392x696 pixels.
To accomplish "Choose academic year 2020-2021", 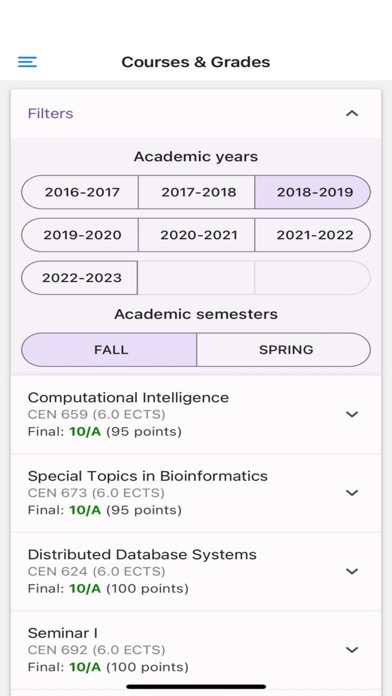I will coord(196,235).
